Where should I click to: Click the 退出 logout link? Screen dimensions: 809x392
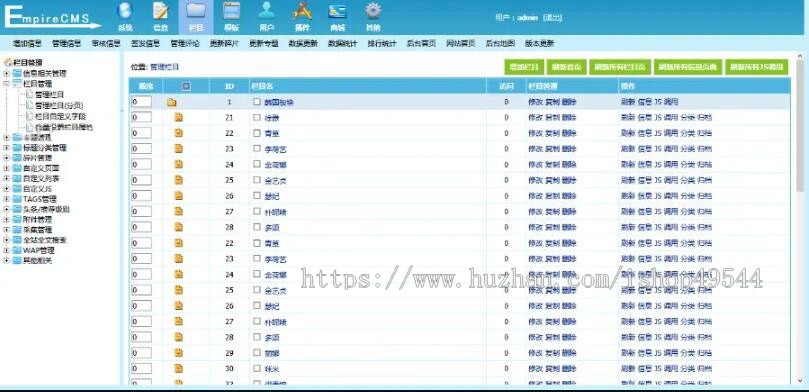552,18
